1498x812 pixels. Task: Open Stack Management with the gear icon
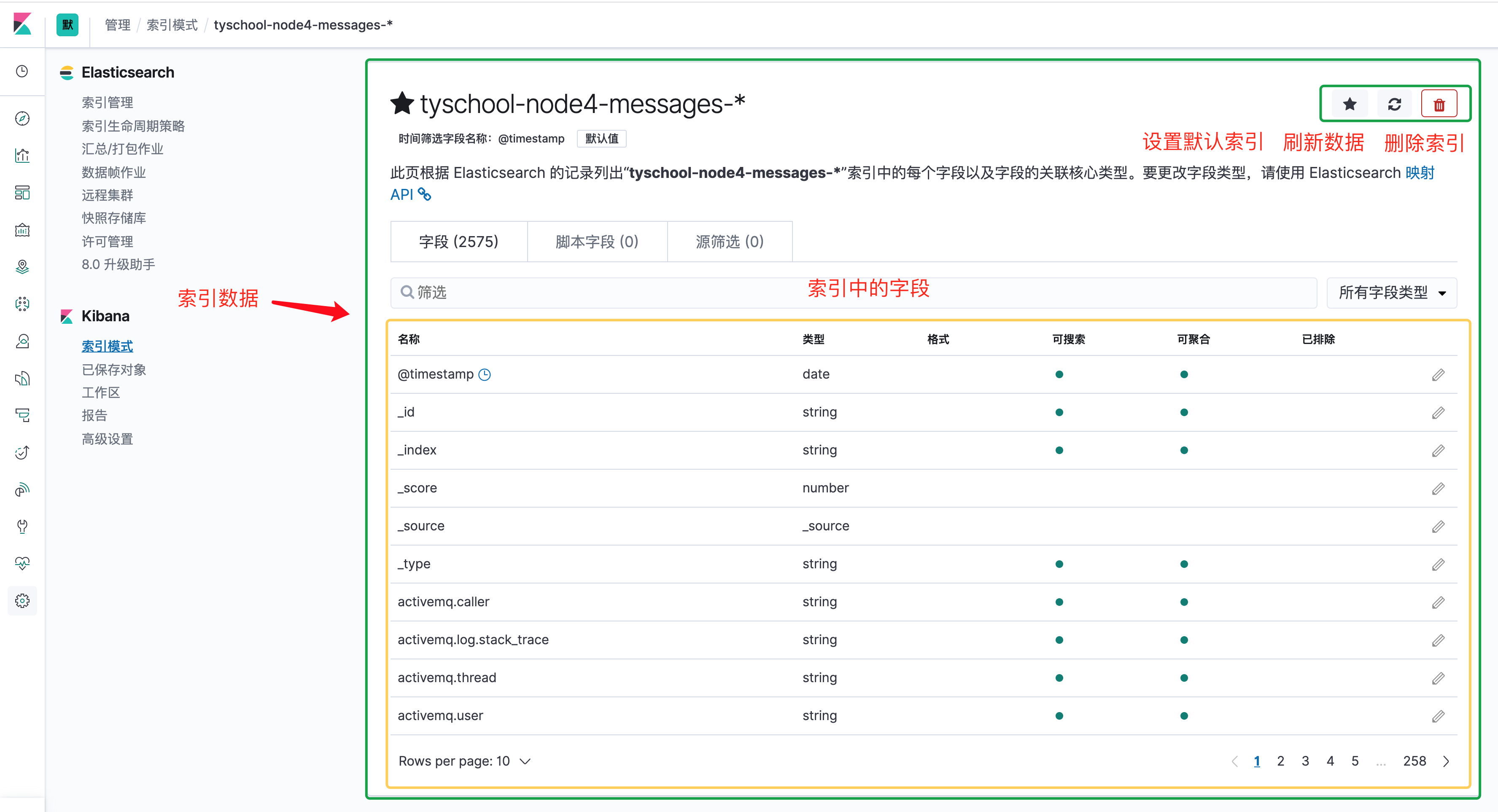[22, 600]
